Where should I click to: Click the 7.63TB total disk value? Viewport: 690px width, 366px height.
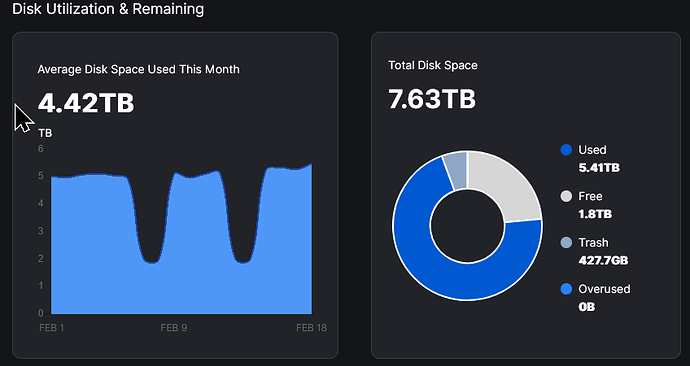point(432,99)
